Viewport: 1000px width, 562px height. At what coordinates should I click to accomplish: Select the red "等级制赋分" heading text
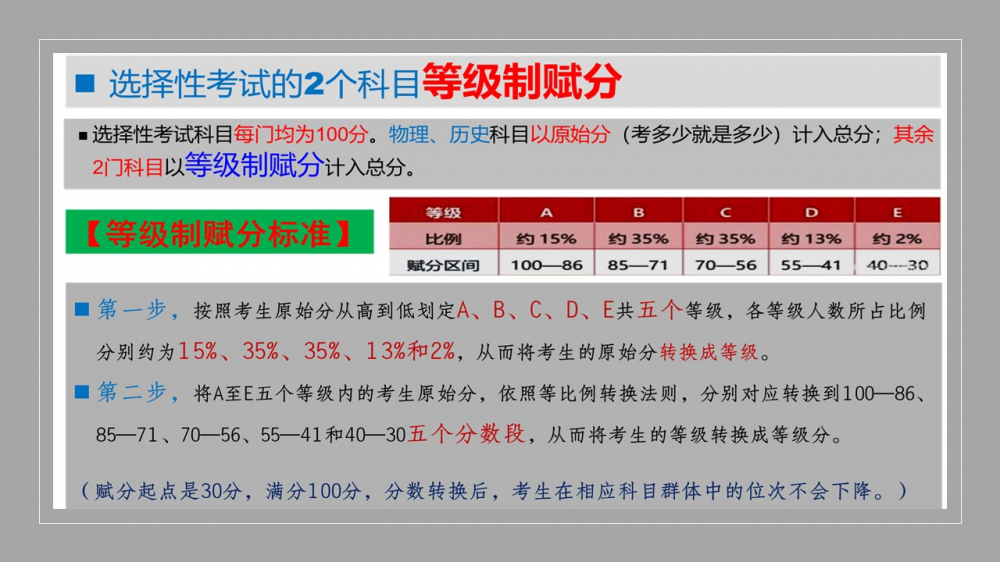point(521,82)
